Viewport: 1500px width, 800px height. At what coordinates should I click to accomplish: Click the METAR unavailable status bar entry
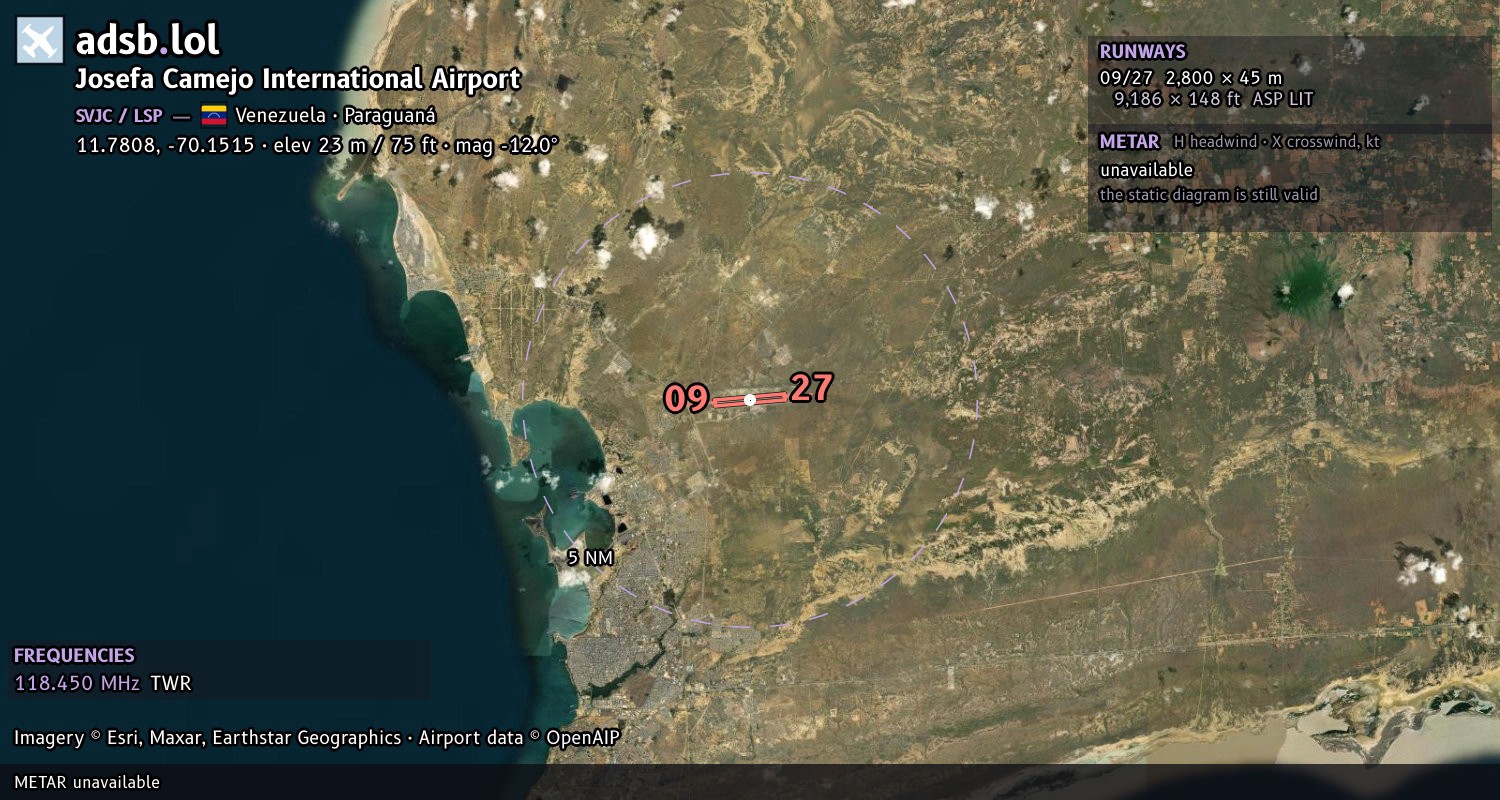(87, 782)
